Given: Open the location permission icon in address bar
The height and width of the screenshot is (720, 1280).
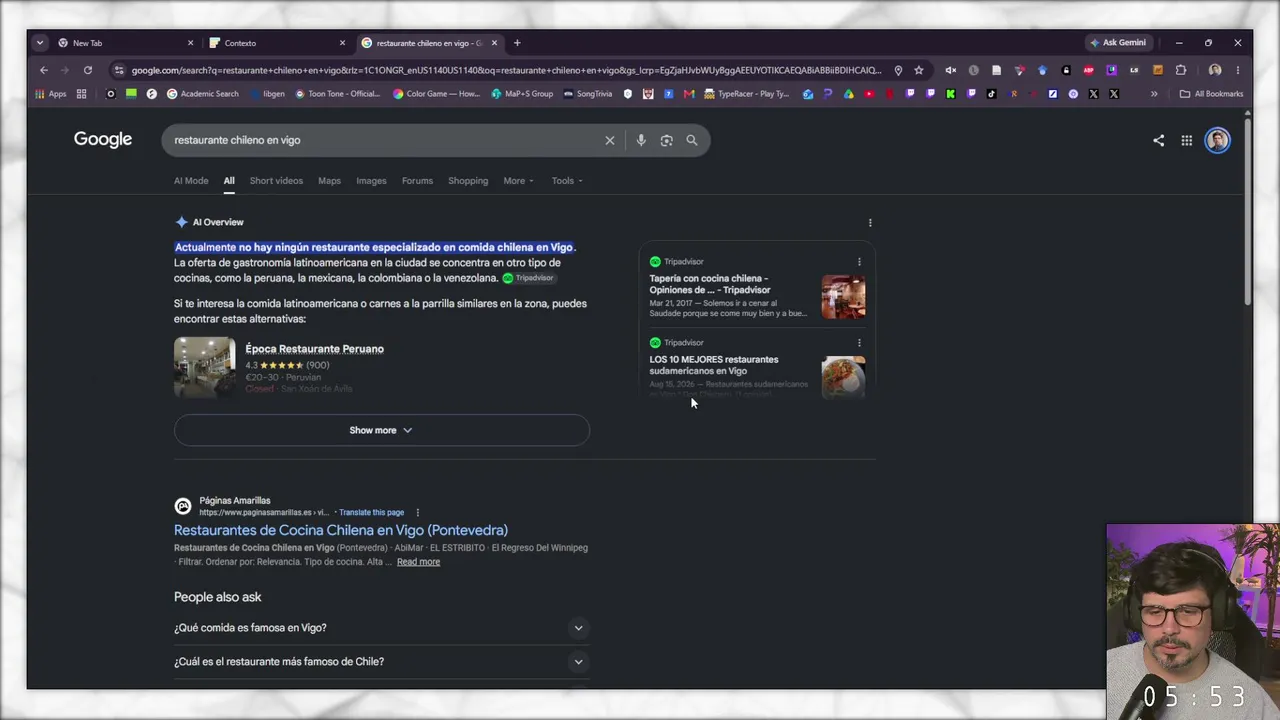Looking at the screenshot, I should [898, 70].
